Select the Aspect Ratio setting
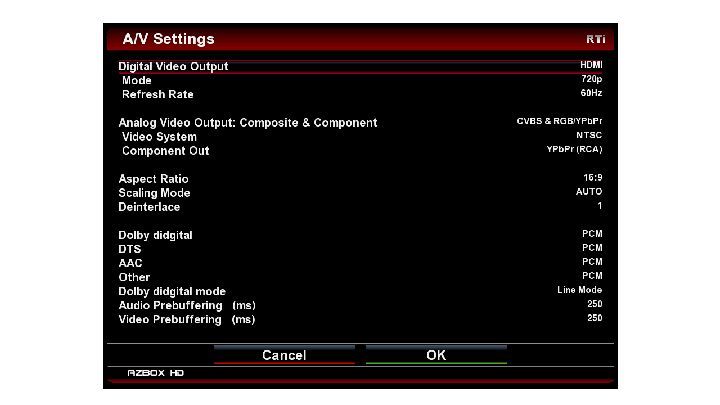720x405 pixels. click(153, 179)
